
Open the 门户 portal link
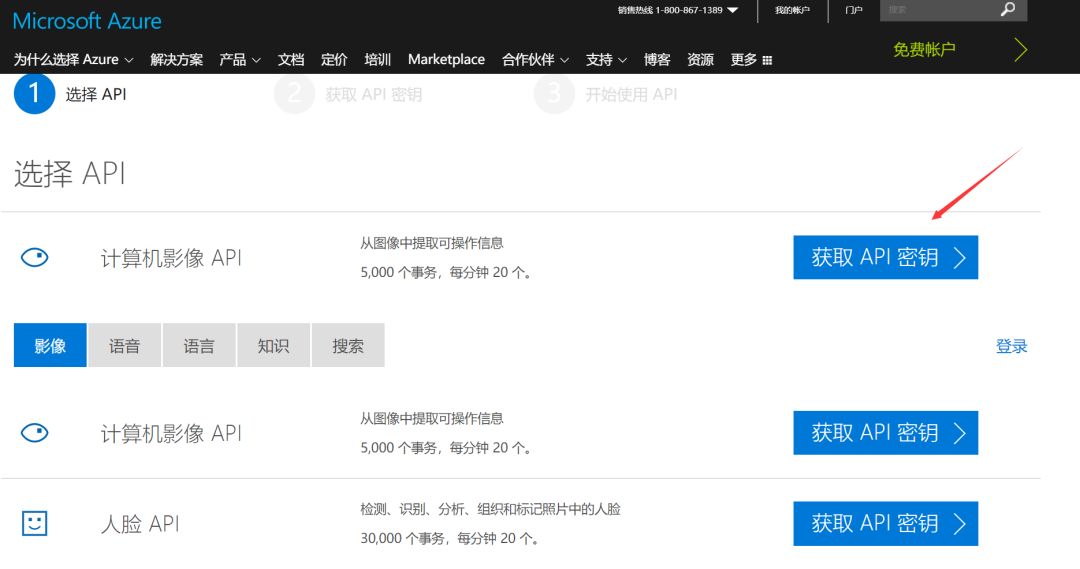click(x=853, y=10)
